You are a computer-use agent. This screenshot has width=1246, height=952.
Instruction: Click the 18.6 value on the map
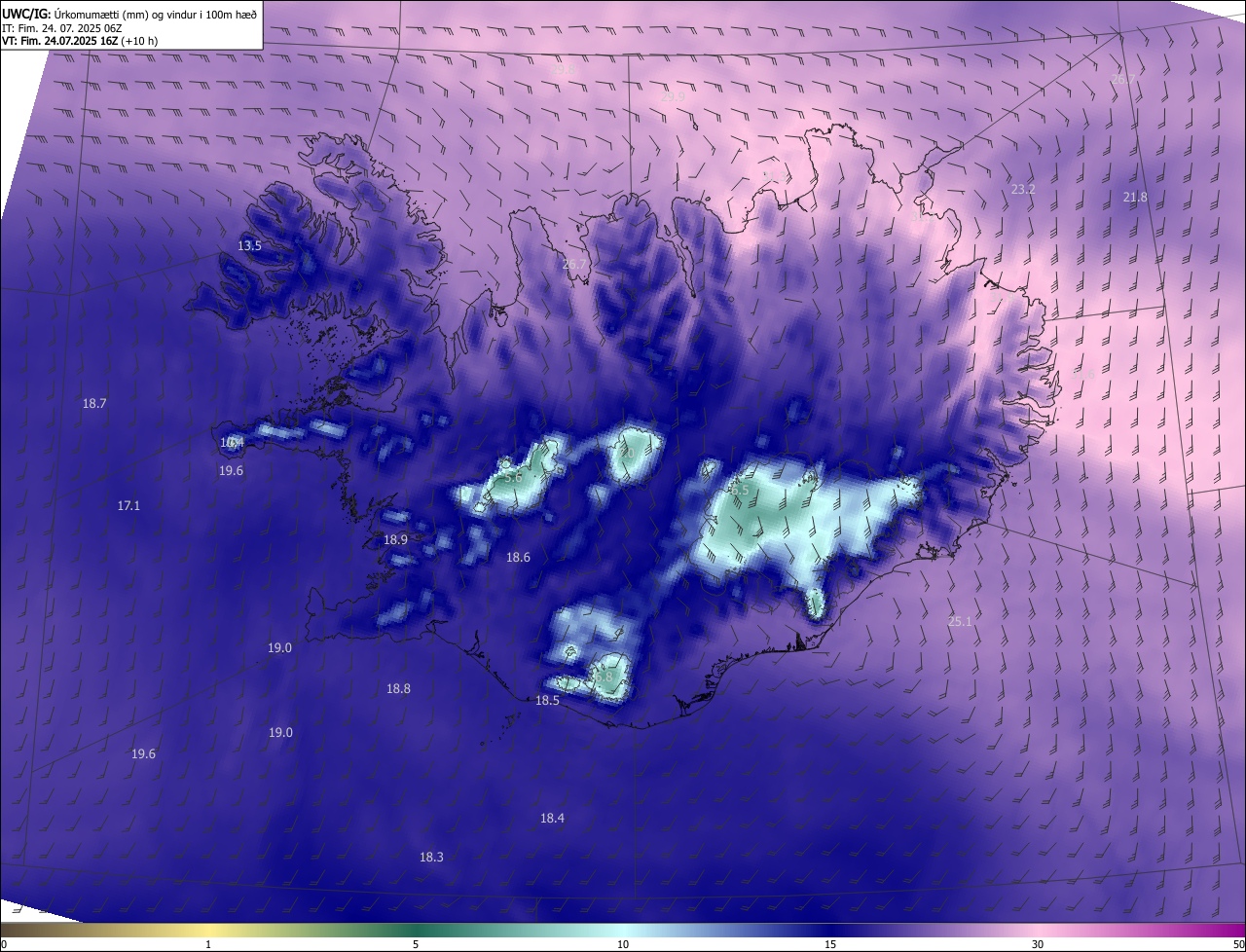[518, 557]
